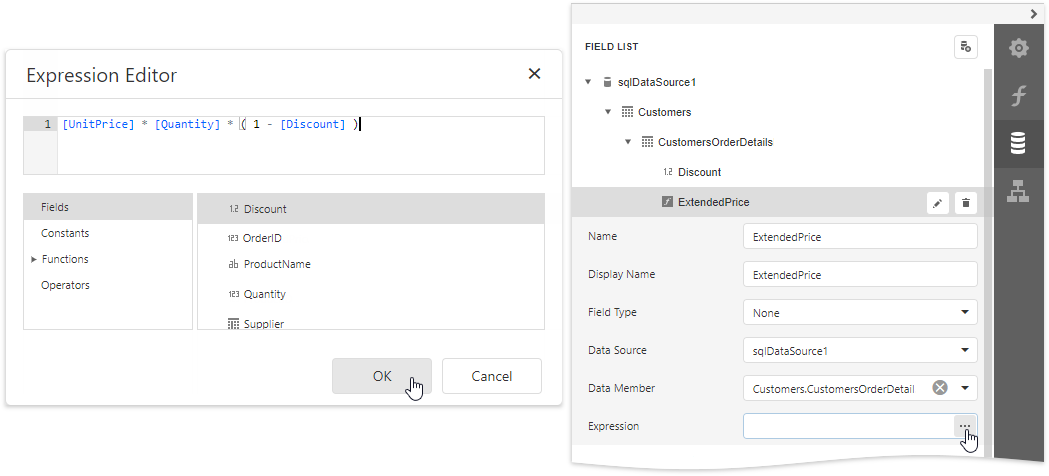The width and height of the screenshot is (1049, 476).
Task: Click the add calculated field icon
Action: point(965,47)
